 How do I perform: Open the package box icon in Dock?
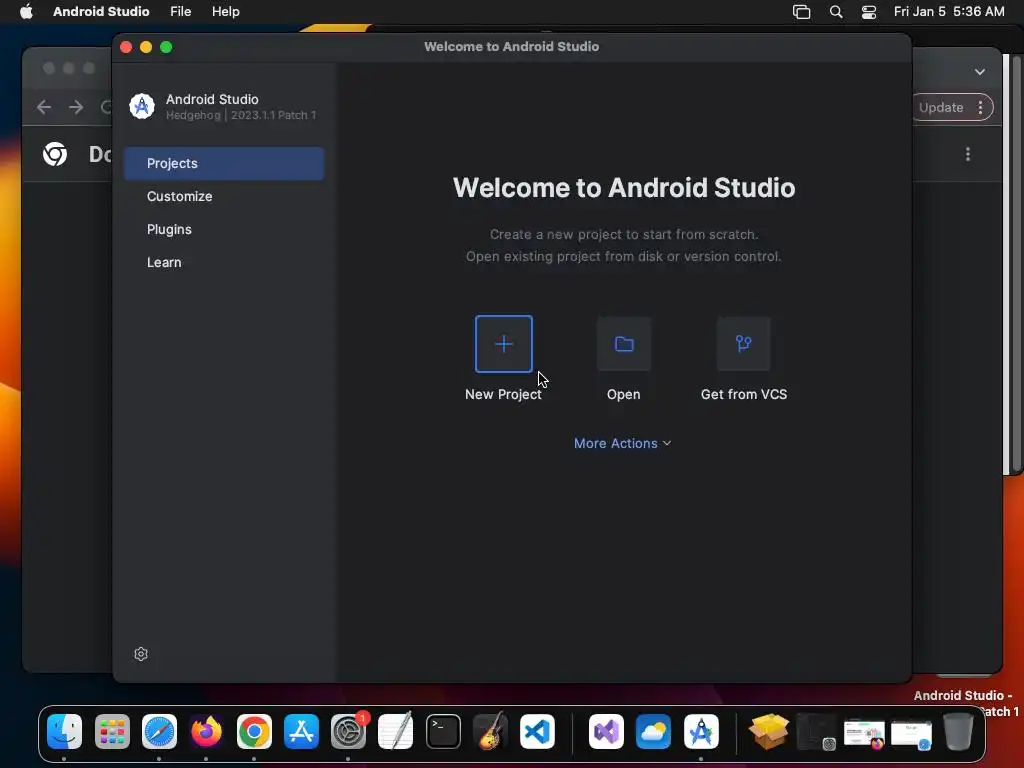pyautogui.click(x=769, y=731)
